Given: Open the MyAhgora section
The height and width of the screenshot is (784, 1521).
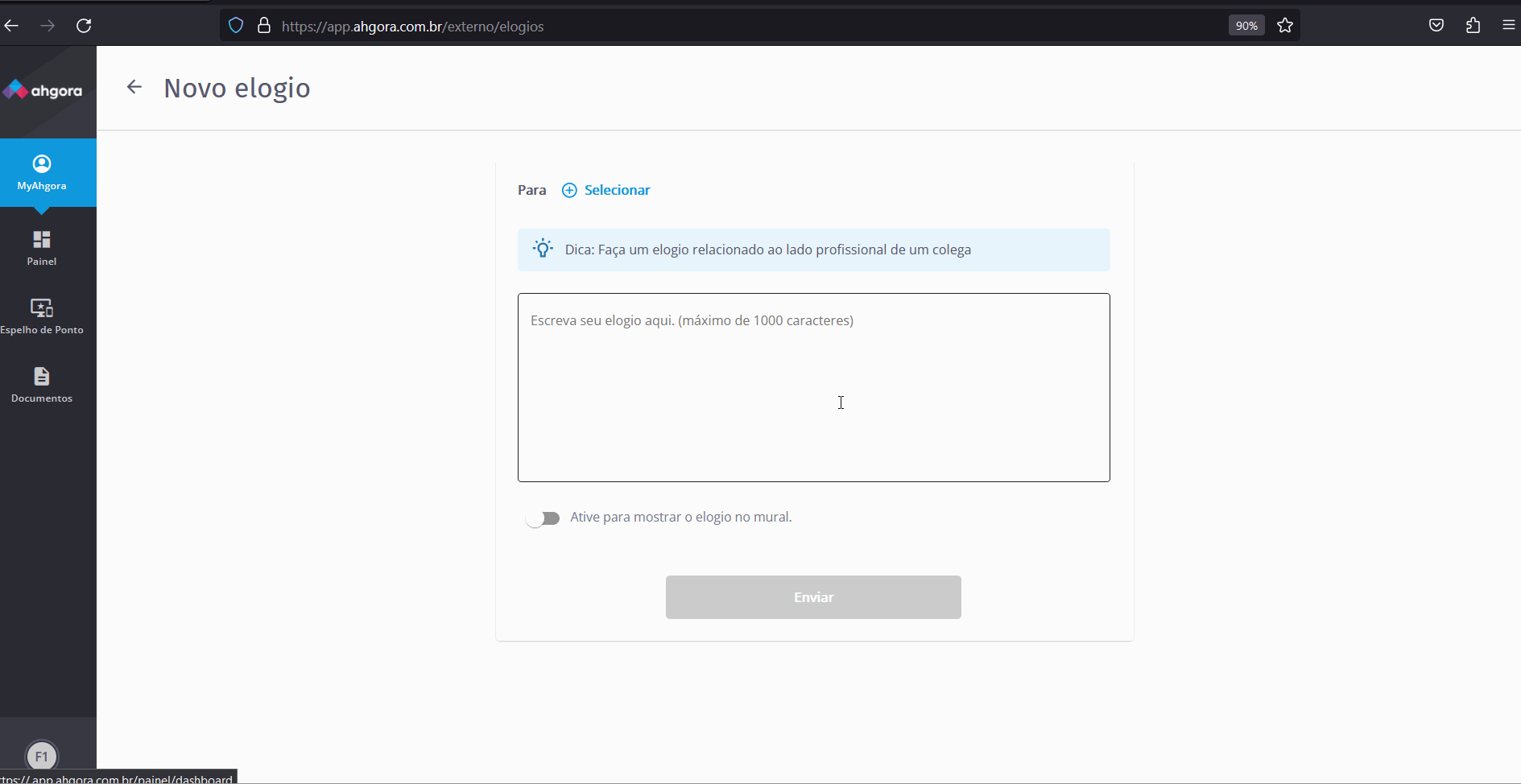Looking at the screenshot, I should coord(42,172).
